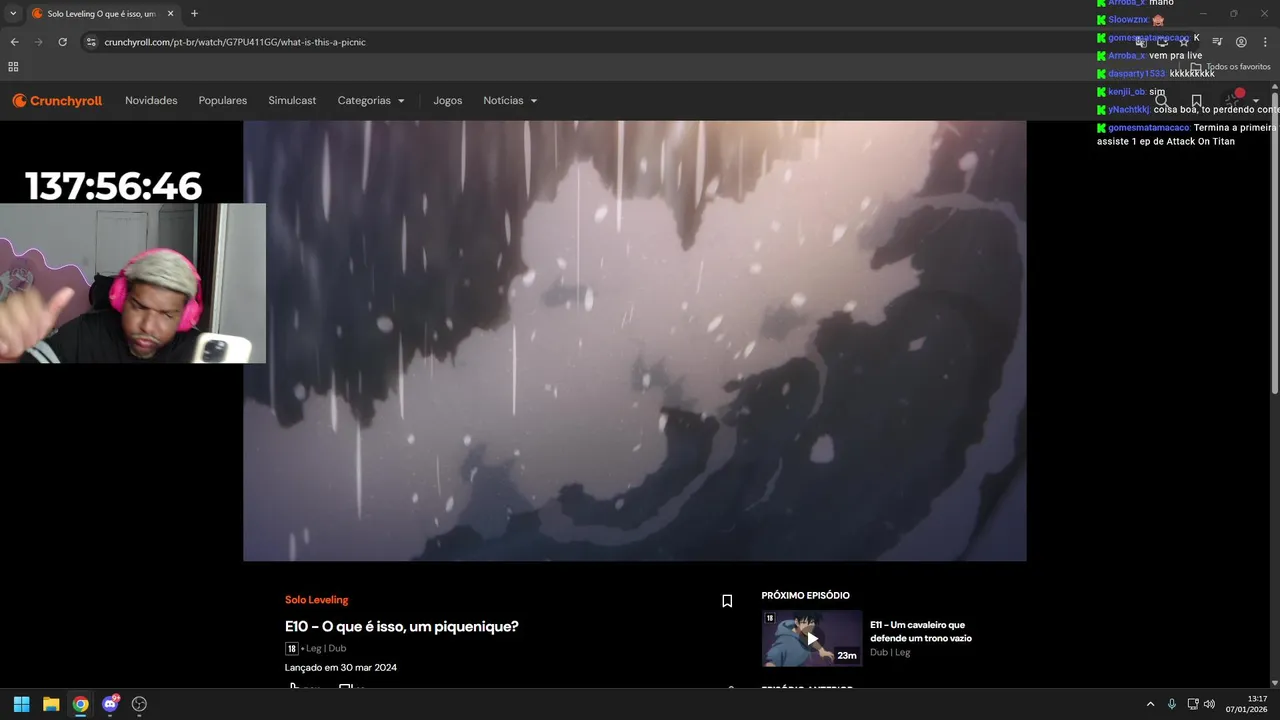This screenshot has width=1280, height=720.
Task: Open a new Chrome tab
Action: coord(194,14)
